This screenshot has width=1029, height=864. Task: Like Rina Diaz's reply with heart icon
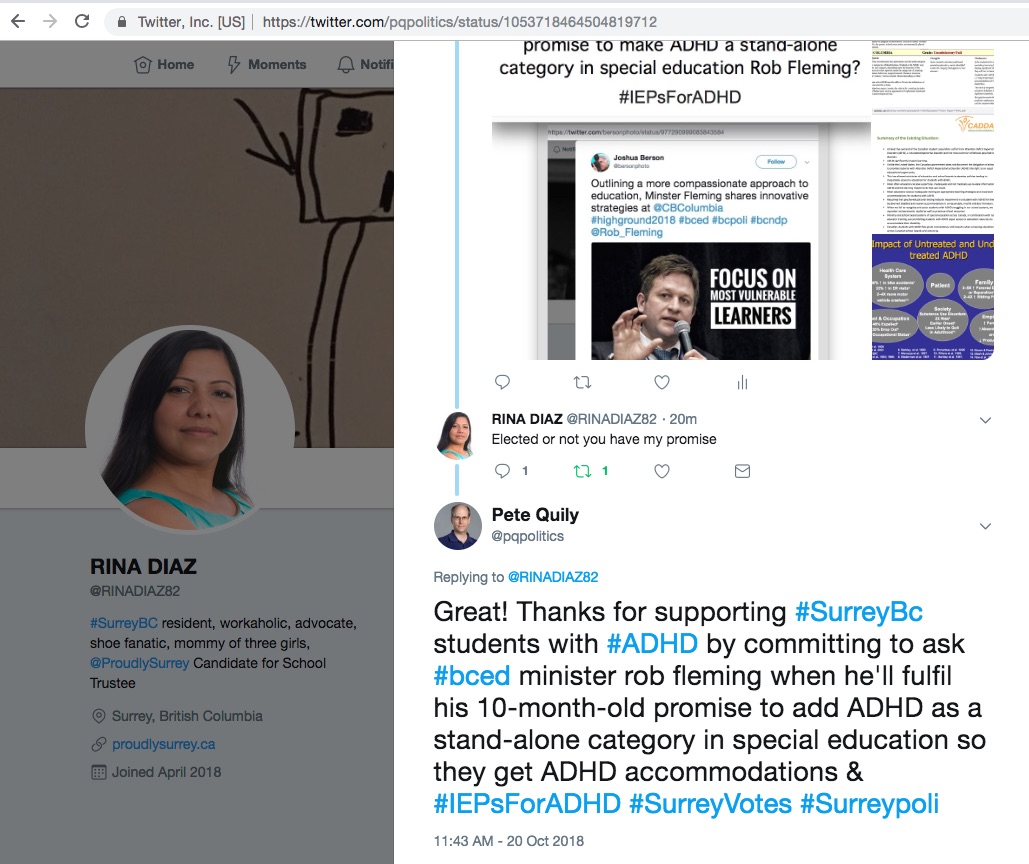pos(662,471)
